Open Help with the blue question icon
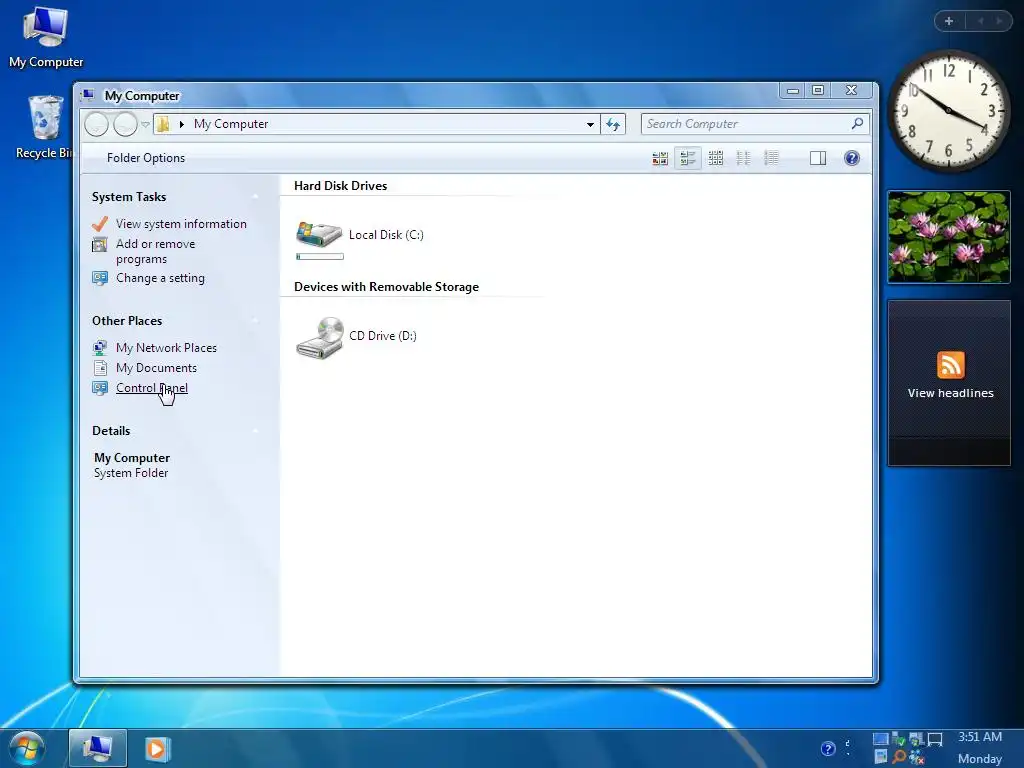 pyautogui.click(x=852, y=158)
